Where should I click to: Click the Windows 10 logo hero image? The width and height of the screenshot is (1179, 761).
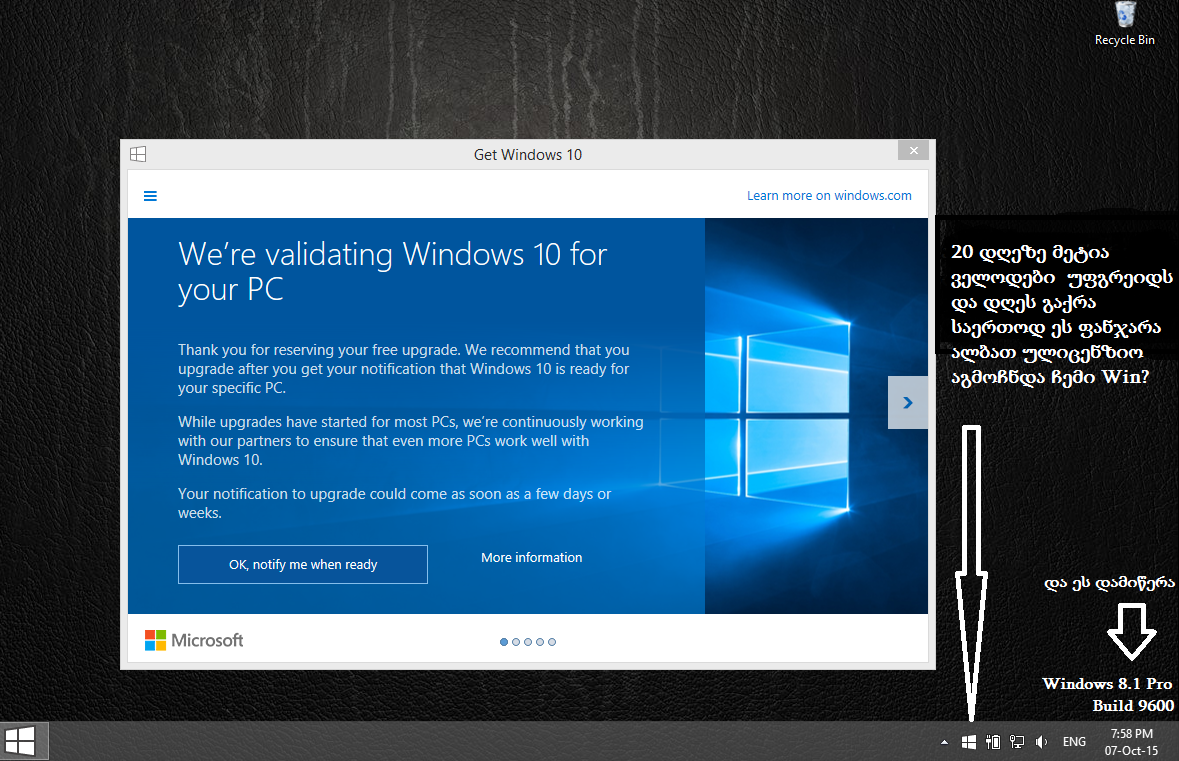(x=816, y=416)
